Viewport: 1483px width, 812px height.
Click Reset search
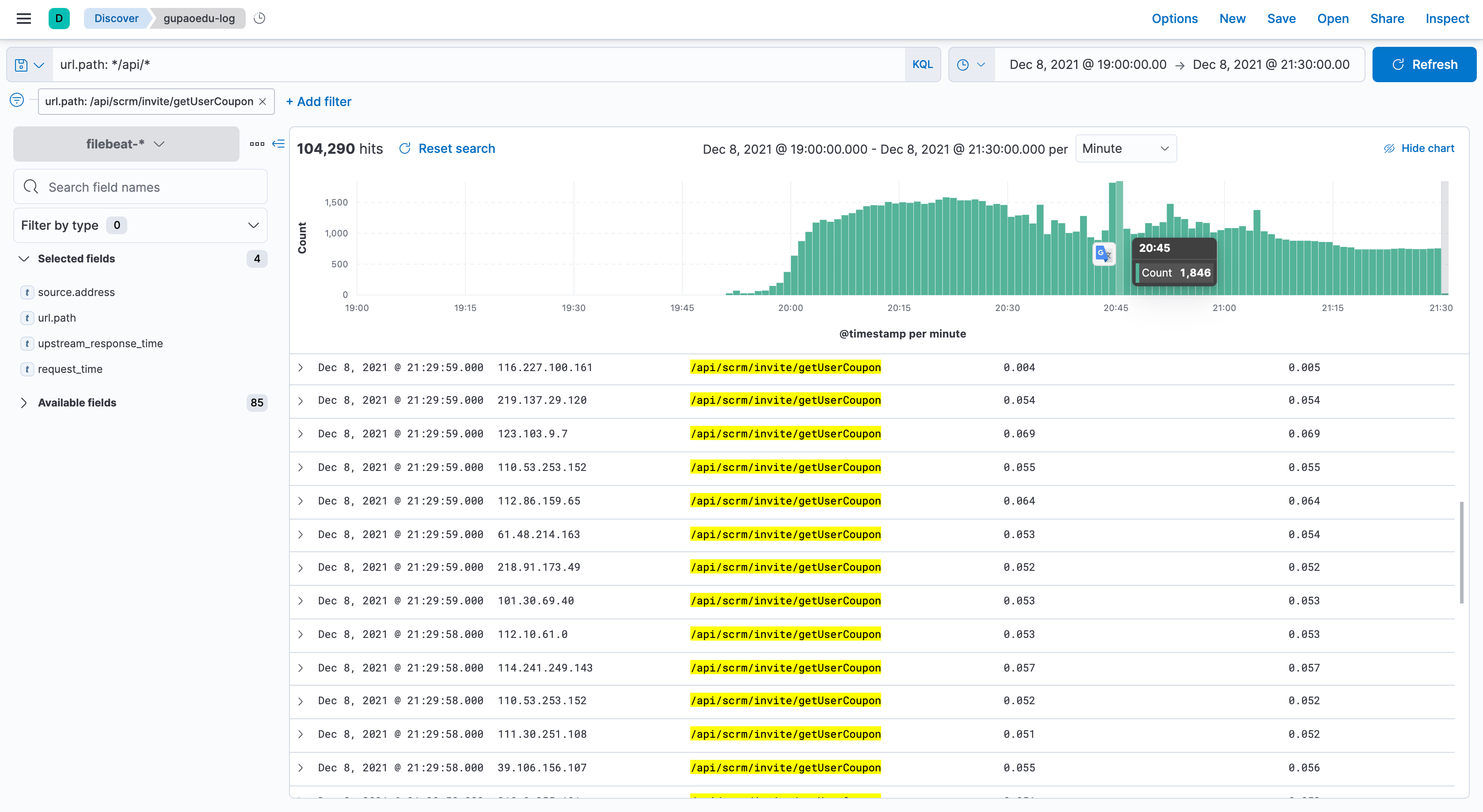coord(447,148)
